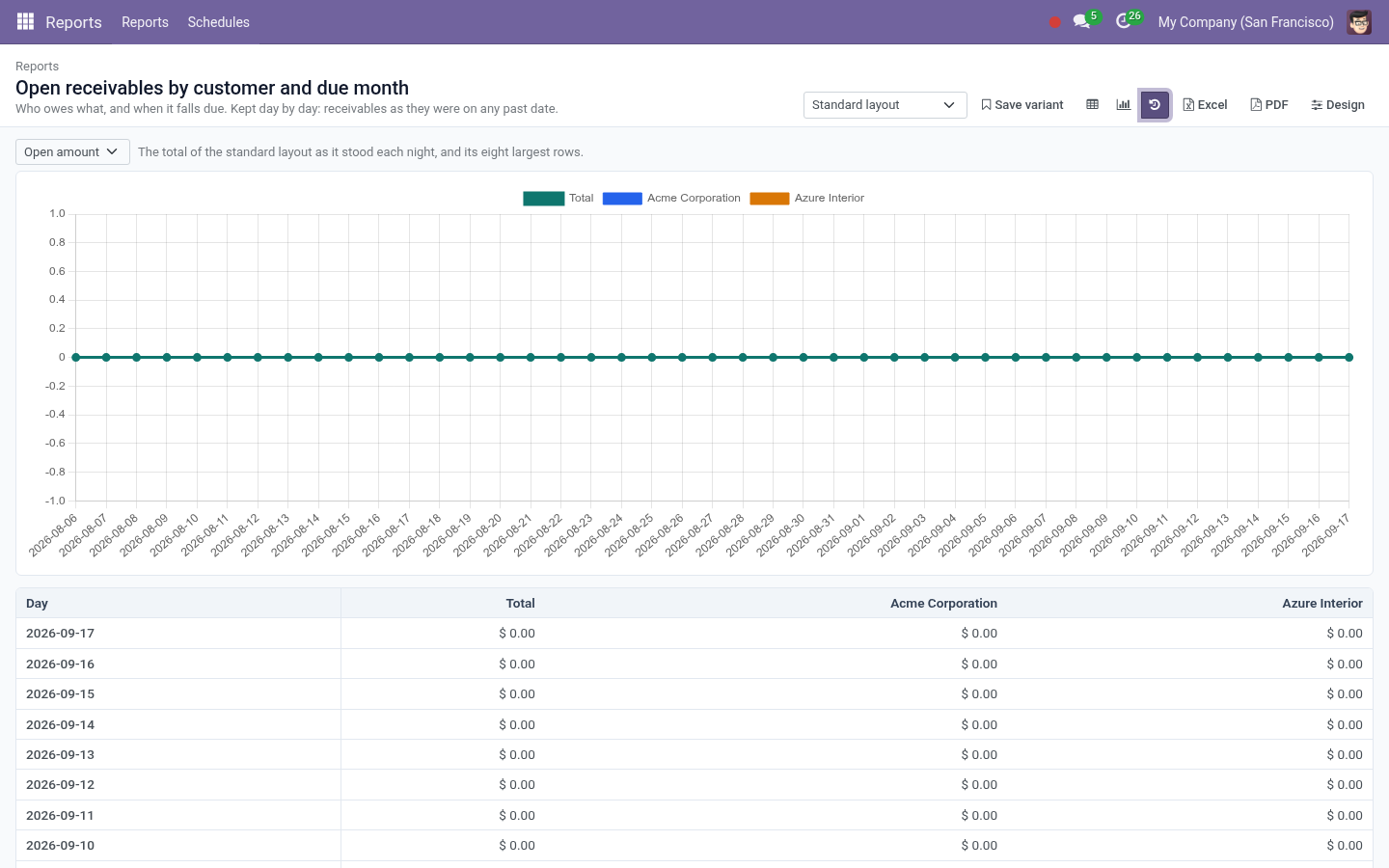Screen dimensions: 1389x868
Task: Open activities clock icon with badge 26
Action: (1127, 21)
